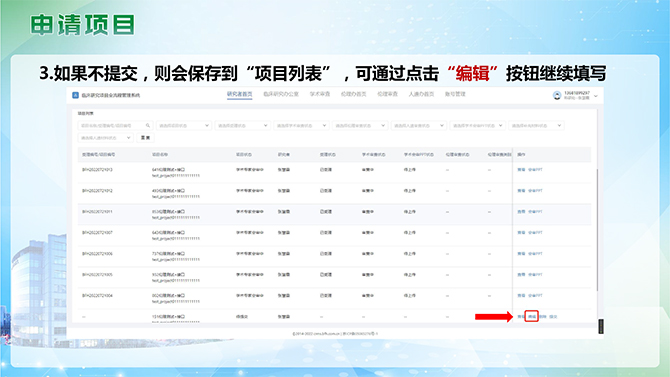
Task: Expand the user account chevron
Action: point(596,96)
